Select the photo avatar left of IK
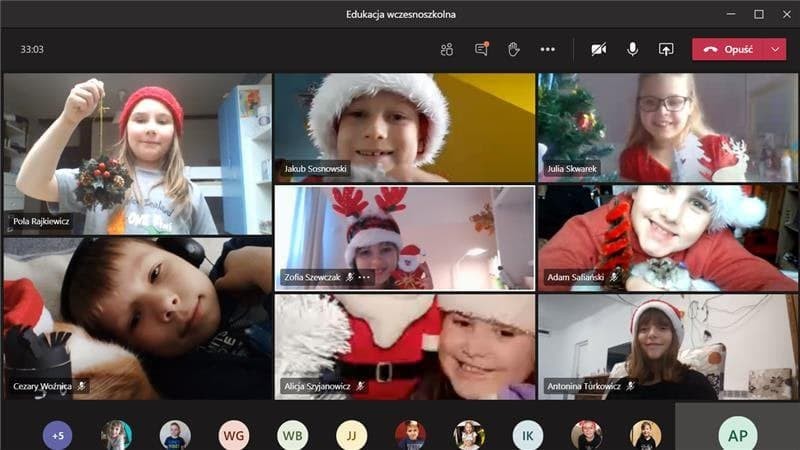 pos(469,435)
